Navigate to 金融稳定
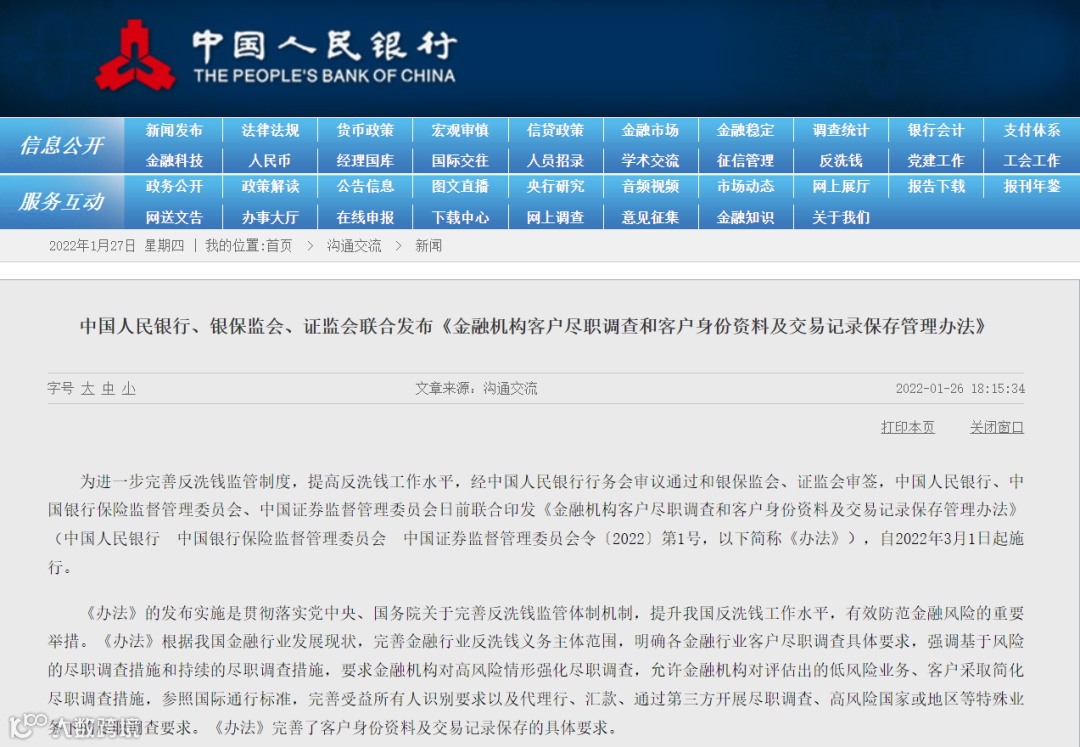This screenshot has width=1080, height=747. click(745, 130)
